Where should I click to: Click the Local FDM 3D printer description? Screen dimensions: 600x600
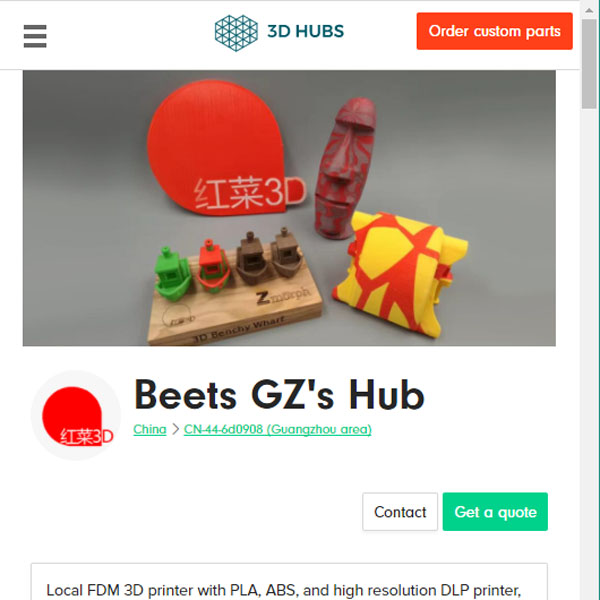click(284, 590)
